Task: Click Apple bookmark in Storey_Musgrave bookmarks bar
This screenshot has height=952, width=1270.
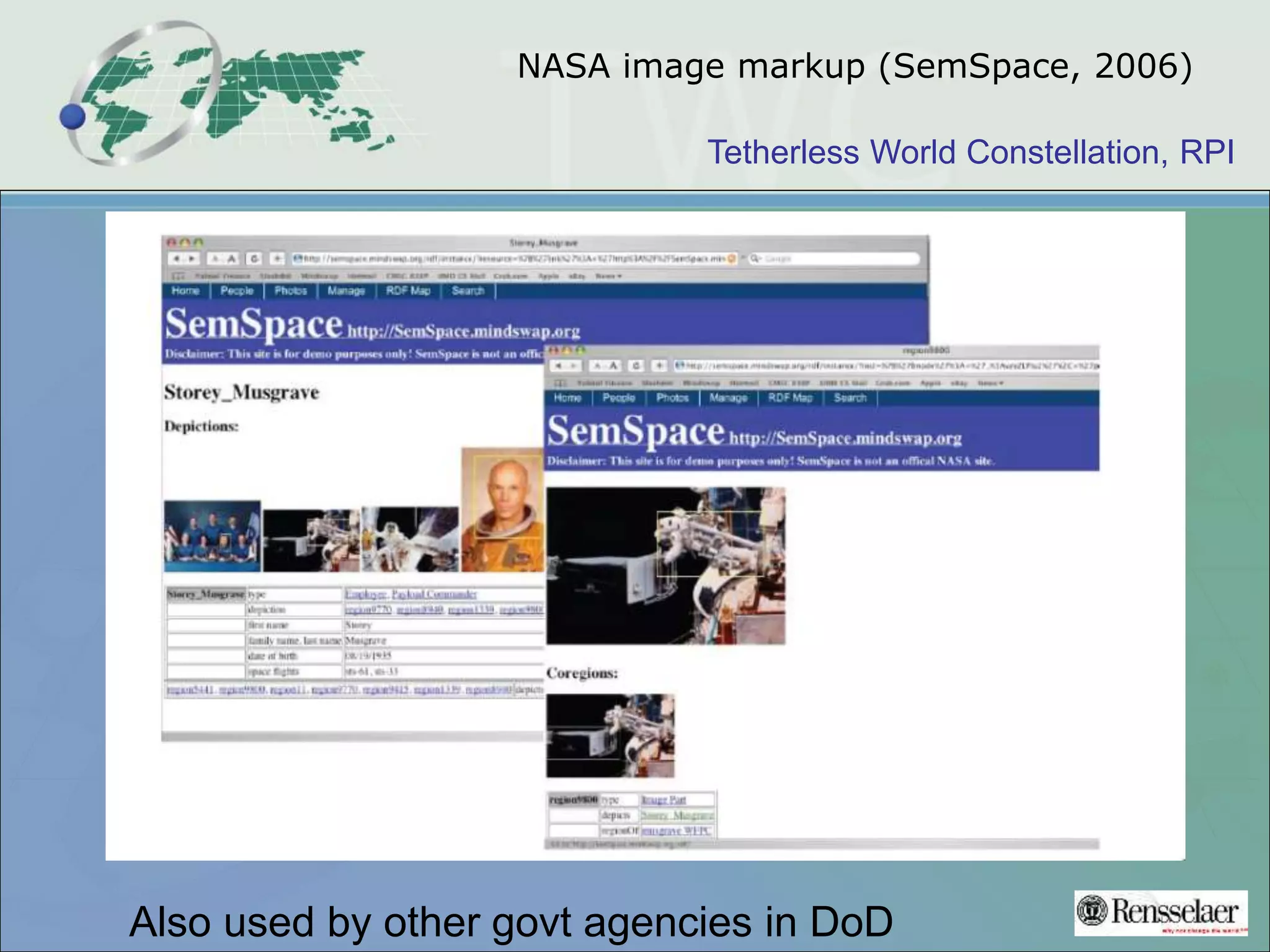Action: tap(549, 276)
